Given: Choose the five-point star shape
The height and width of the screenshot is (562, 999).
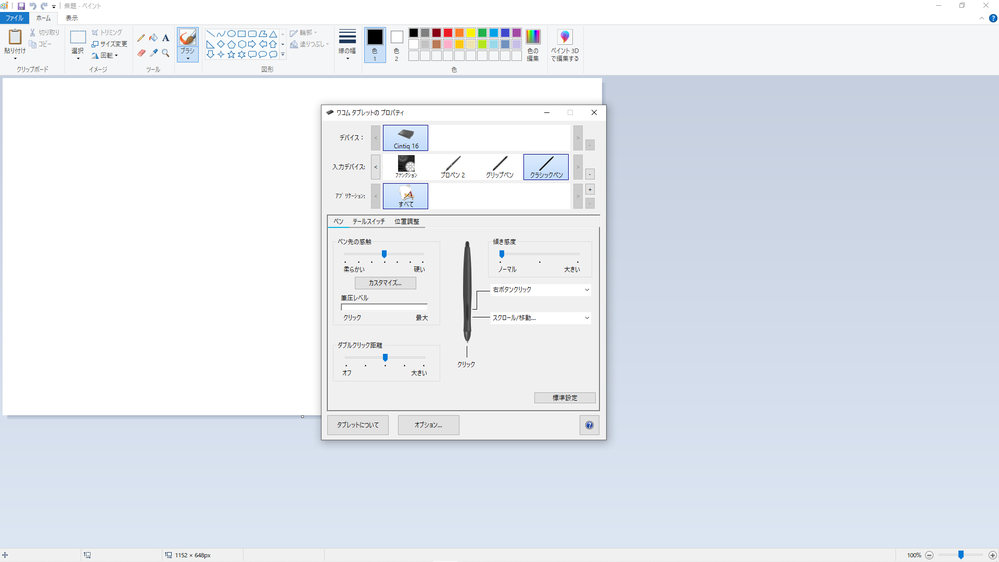Looking at the screenshot, I should click(x=231, y=55).
